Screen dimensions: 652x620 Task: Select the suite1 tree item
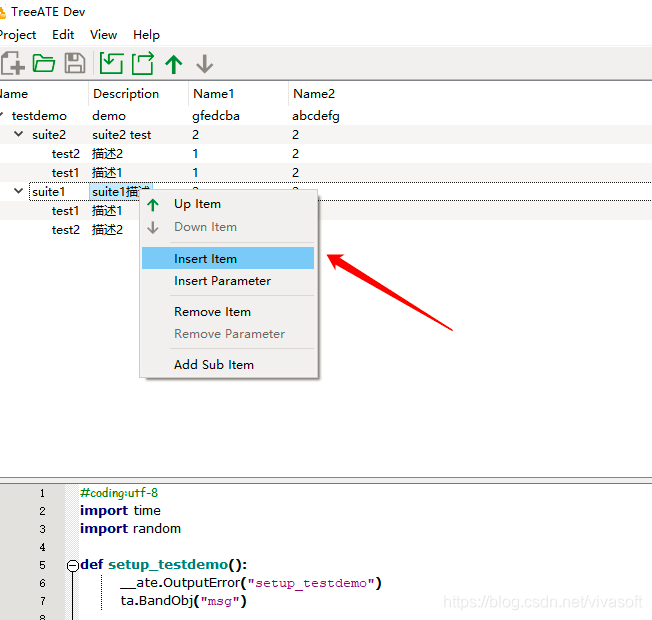click(49, 192)
